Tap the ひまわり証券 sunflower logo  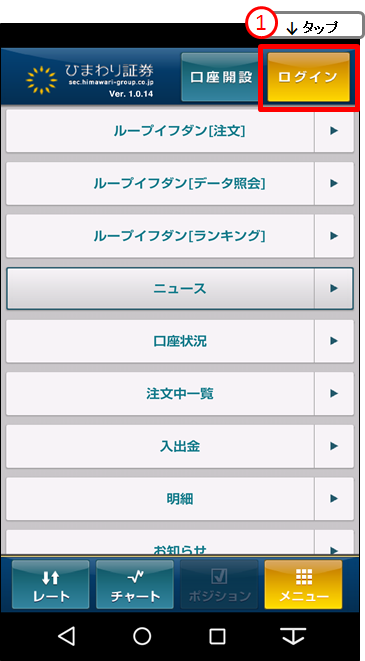pos(41,79)
